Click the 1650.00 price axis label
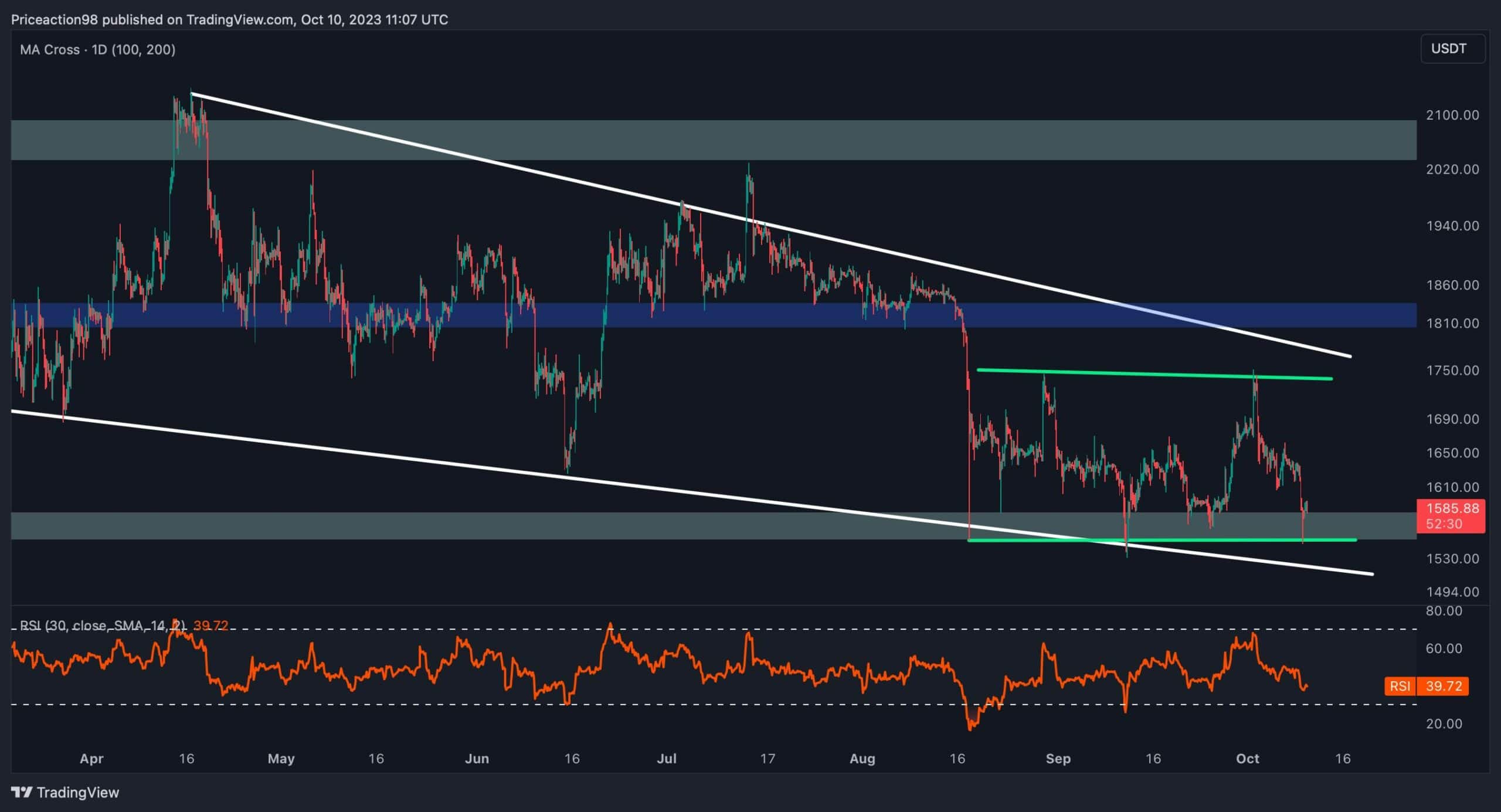 coord(1452,453)
